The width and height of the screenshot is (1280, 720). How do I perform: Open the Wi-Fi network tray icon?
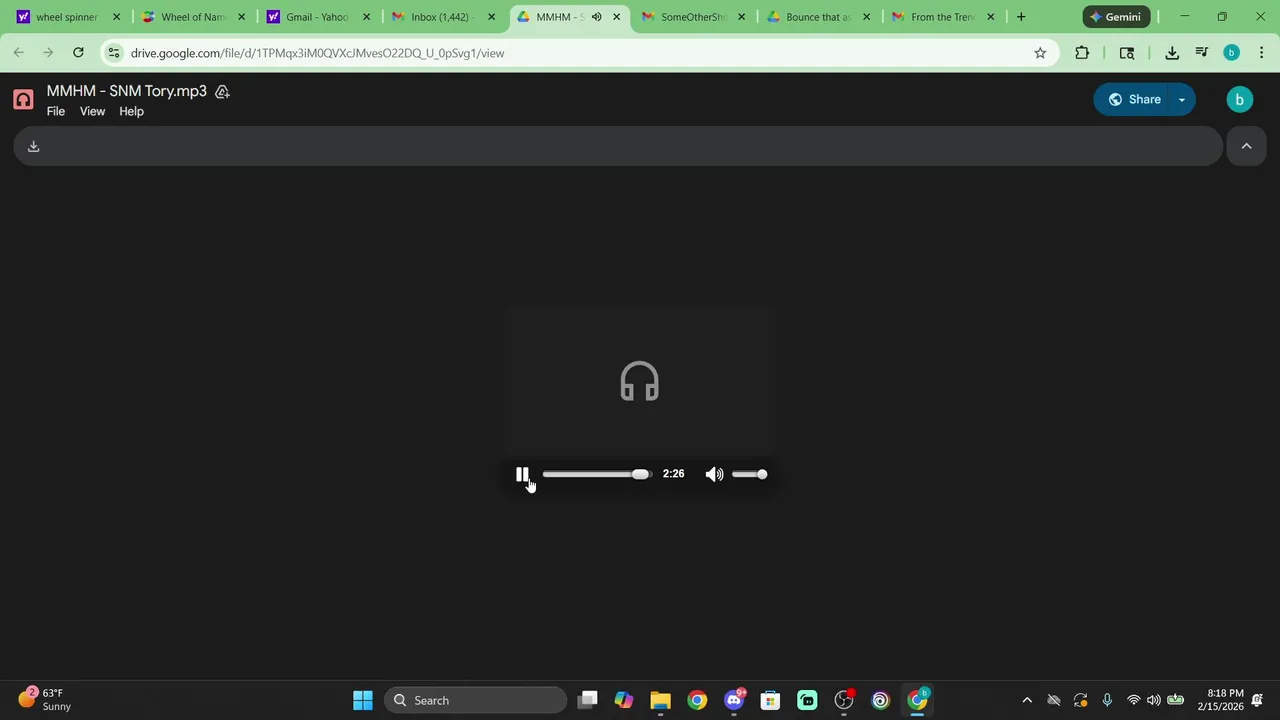pos(1133,700)
